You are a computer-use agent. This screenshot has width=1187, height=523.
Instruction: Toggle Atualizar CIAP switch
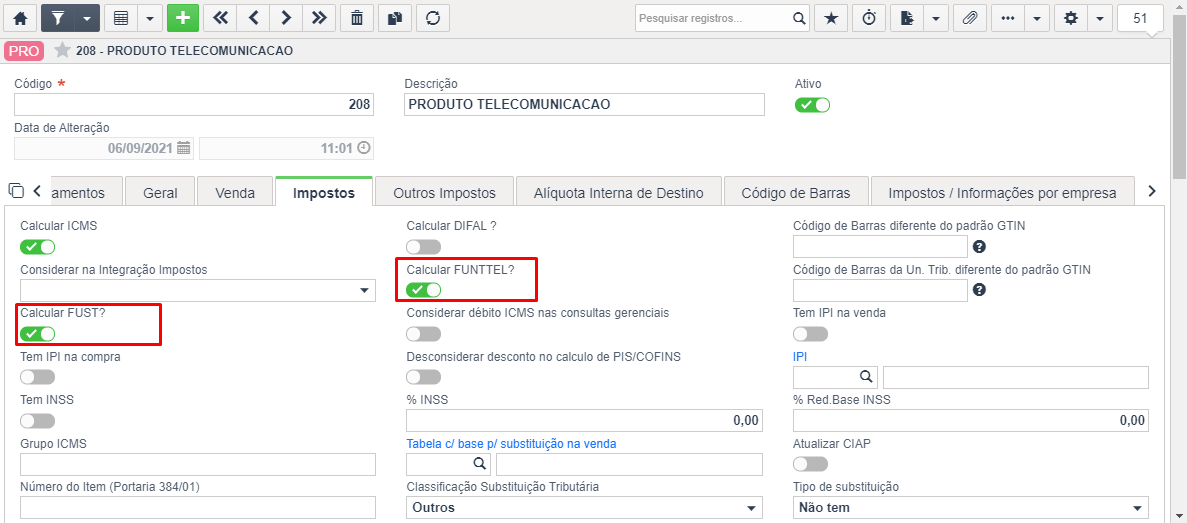coord(810,464)
